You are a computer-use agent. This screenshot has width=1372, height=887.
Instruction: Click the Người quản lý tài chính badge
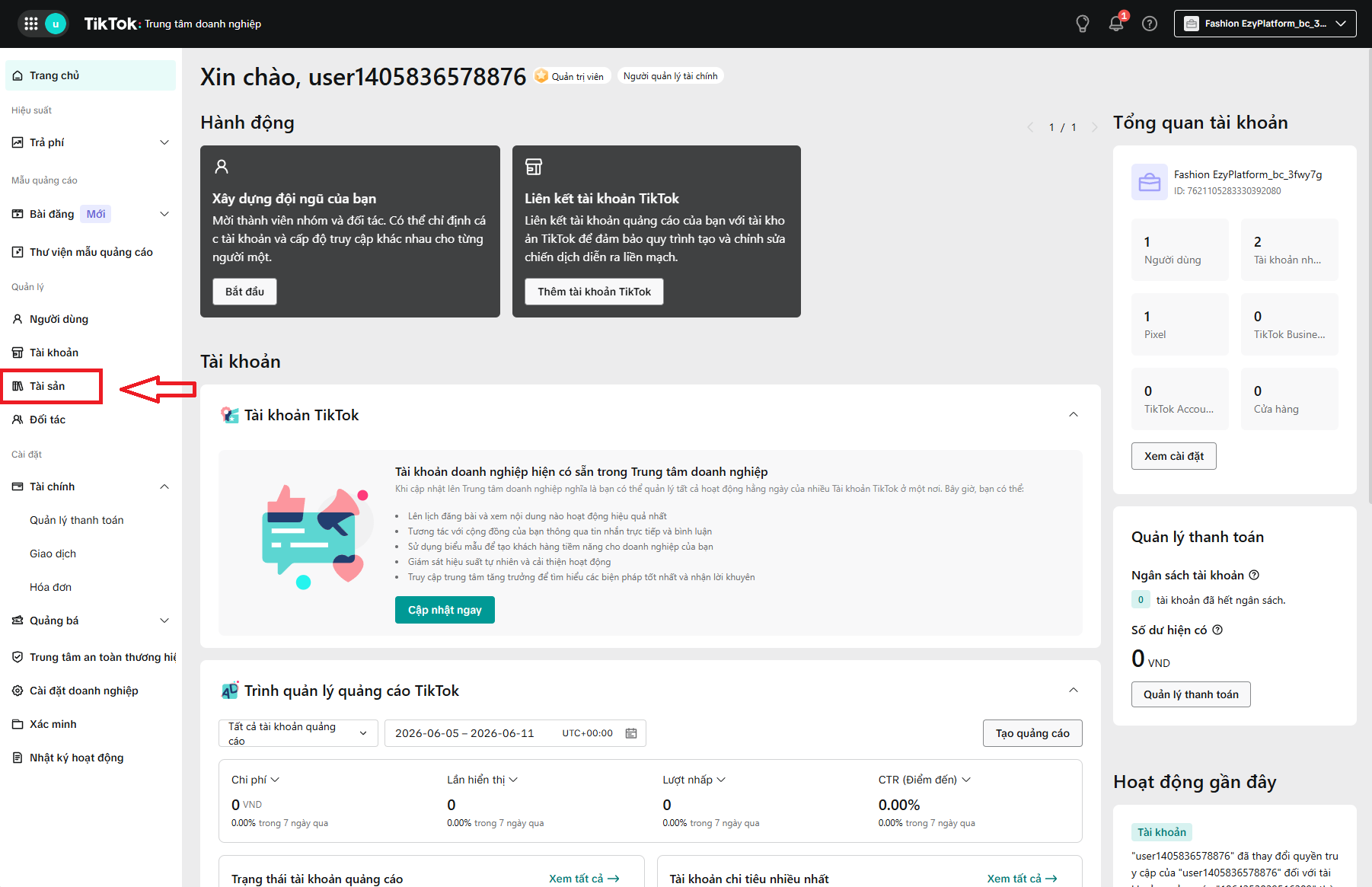click(x=670, y=75)
